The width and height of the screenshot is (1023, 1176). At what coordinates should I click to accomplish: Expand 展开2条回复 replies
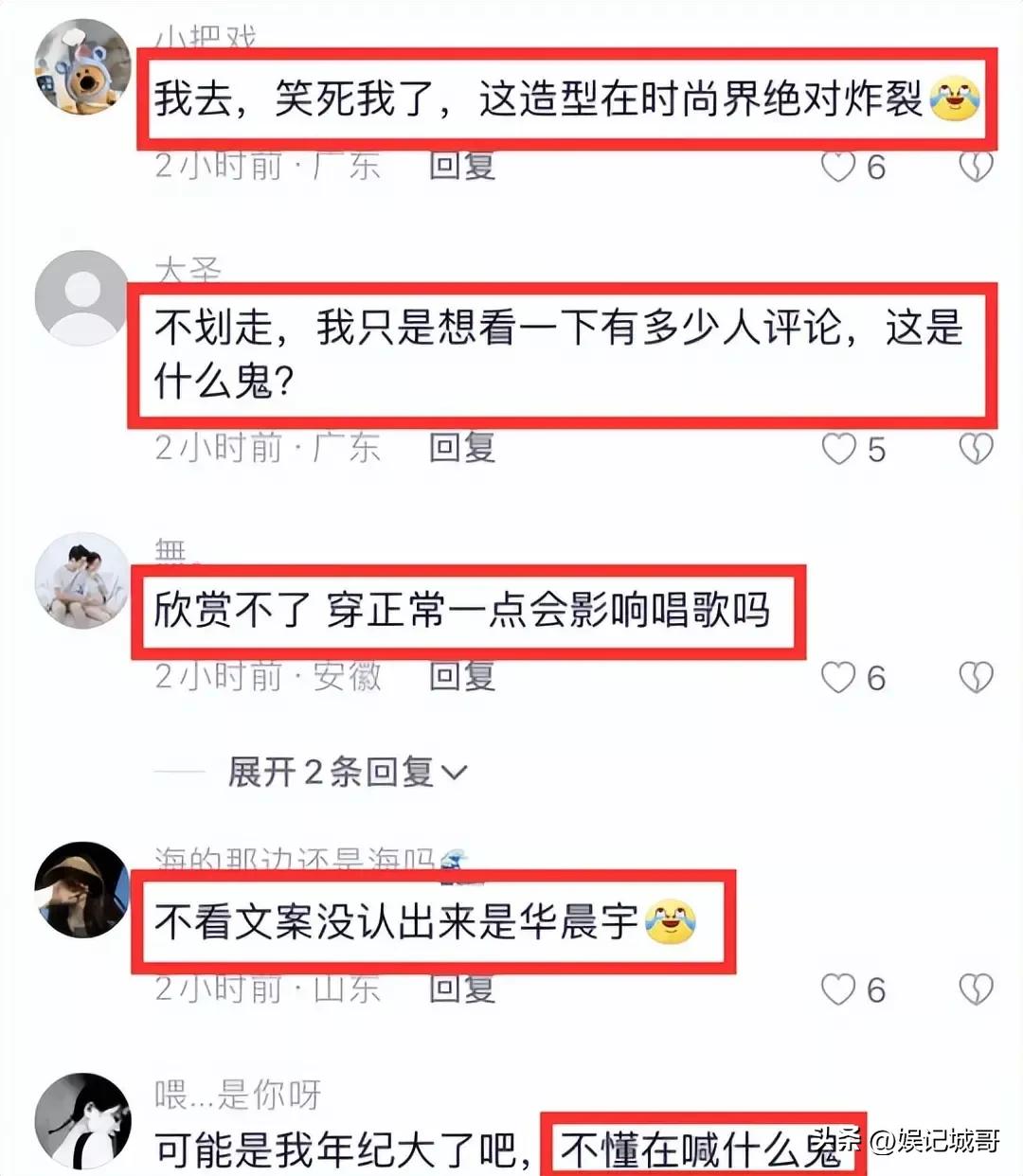pos(348,773)
